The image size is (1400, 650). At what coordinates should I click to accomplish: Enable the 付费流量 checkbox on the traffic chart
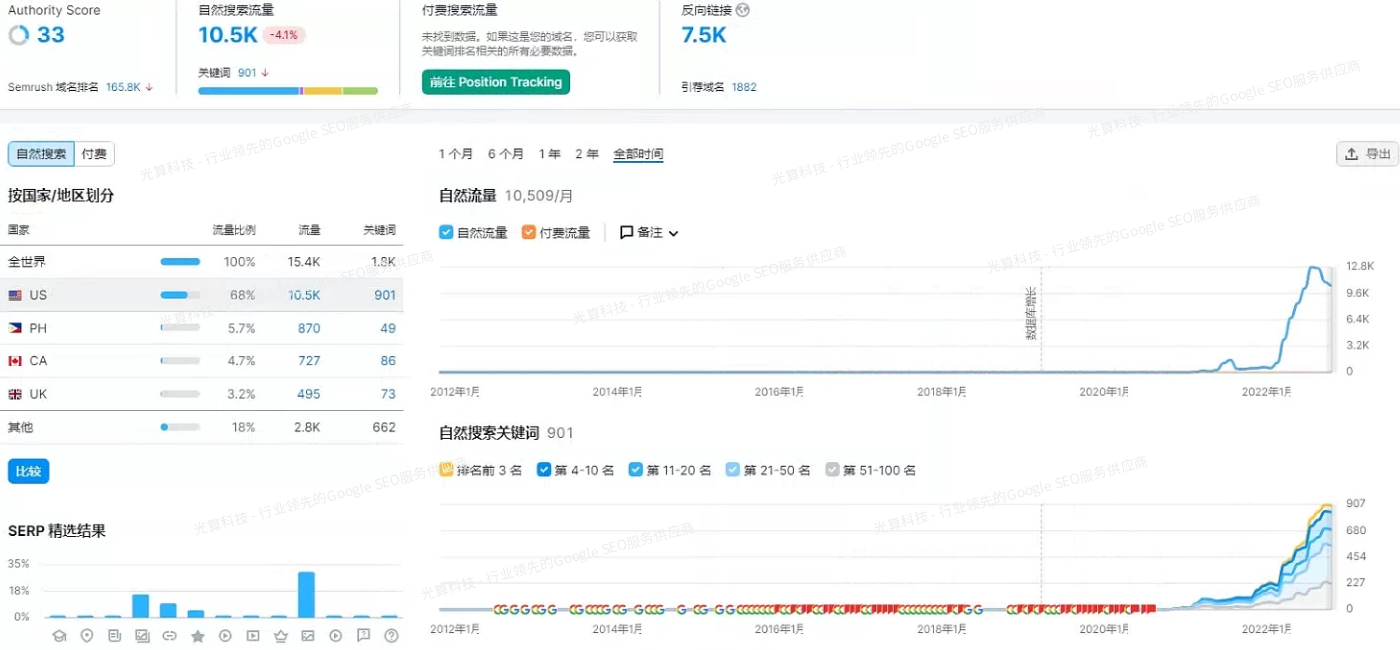[x=527, y=232]
